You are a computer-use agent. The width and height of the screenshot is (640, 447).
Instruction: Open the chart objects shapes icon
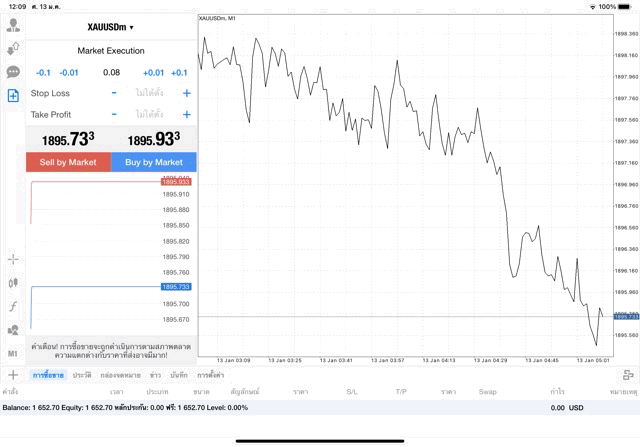pyautogui.click(x=13, y=330)
